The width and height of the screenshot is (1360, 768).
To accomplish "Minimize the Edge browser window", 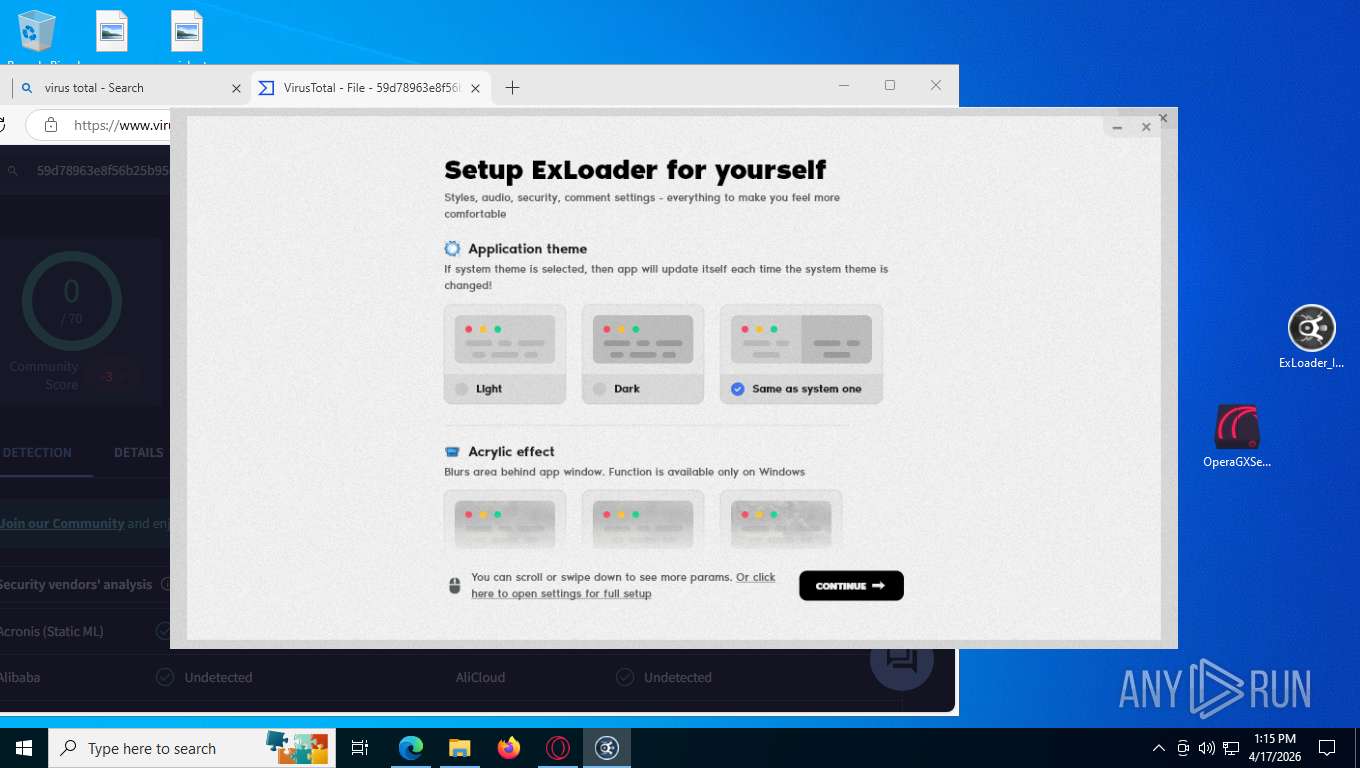I will [844, 86].
